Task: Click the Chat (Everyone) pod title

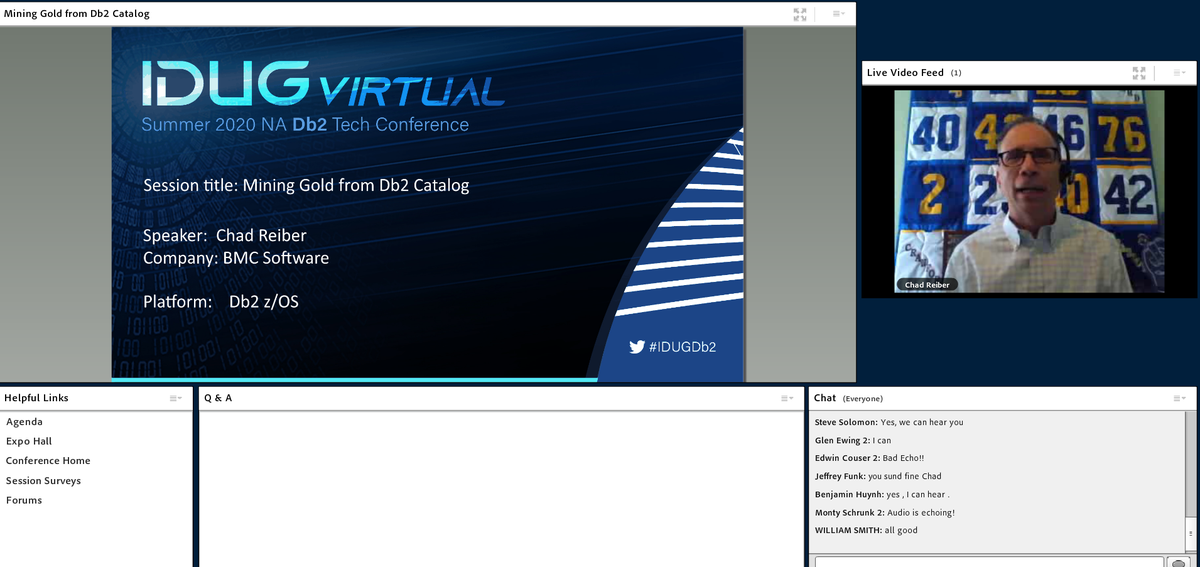Action: (849, 399)
